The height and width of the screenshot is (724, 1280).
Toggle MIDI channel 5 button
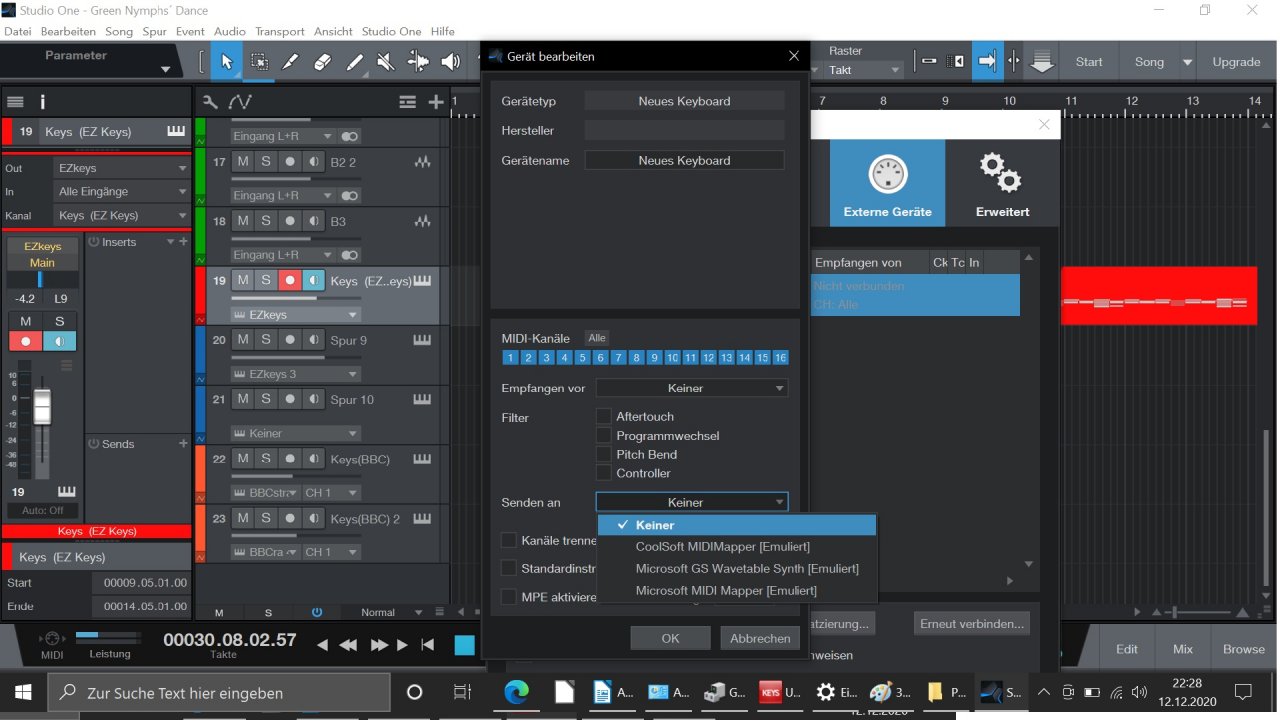coord(583,357)
